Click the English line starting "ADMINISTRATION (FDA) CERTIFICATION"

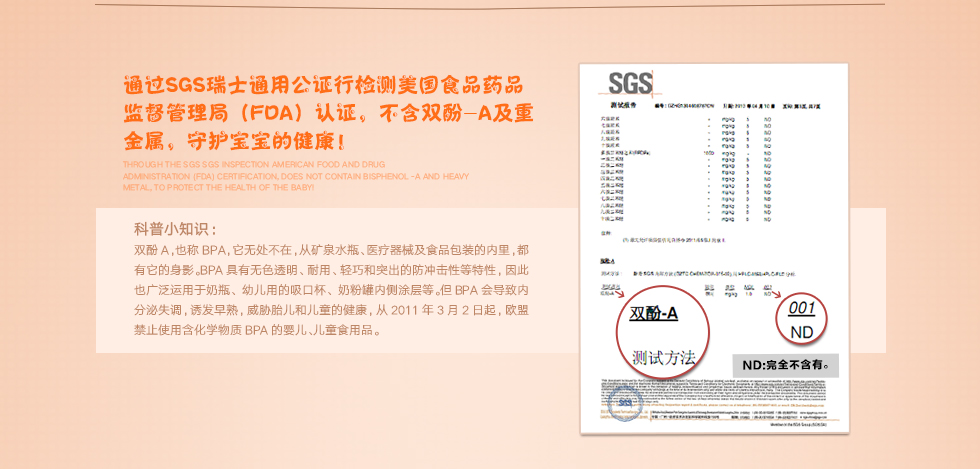click(x=296, y=176)
